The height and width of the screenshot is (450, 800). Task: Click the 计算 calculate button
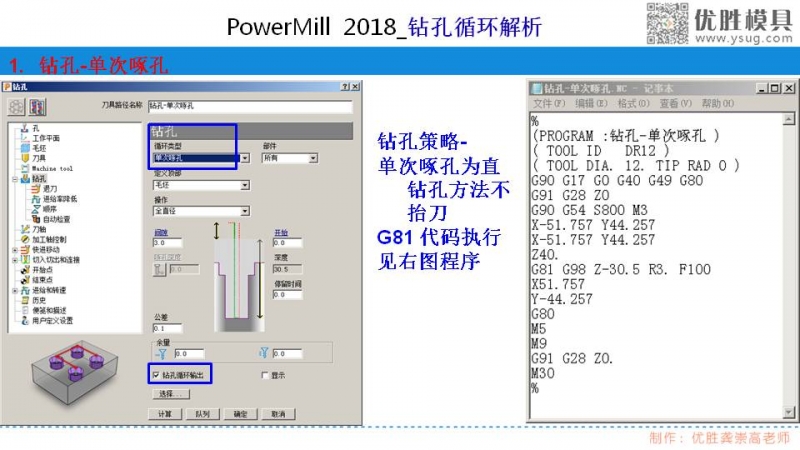(165, 414)
